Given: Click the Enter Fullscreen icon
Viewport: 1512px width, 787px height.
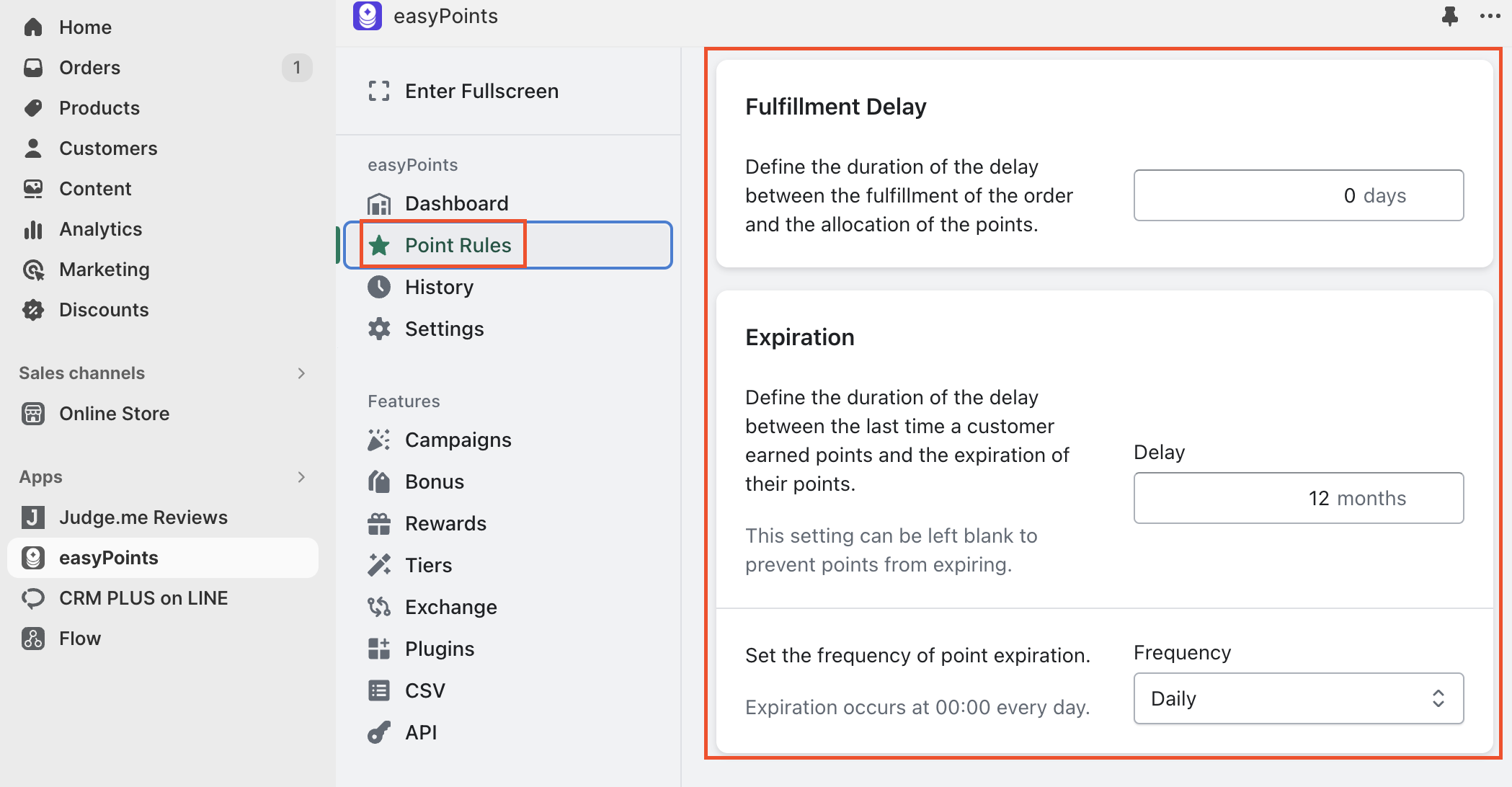Looking at the screenshot, I should pos(379,91).
